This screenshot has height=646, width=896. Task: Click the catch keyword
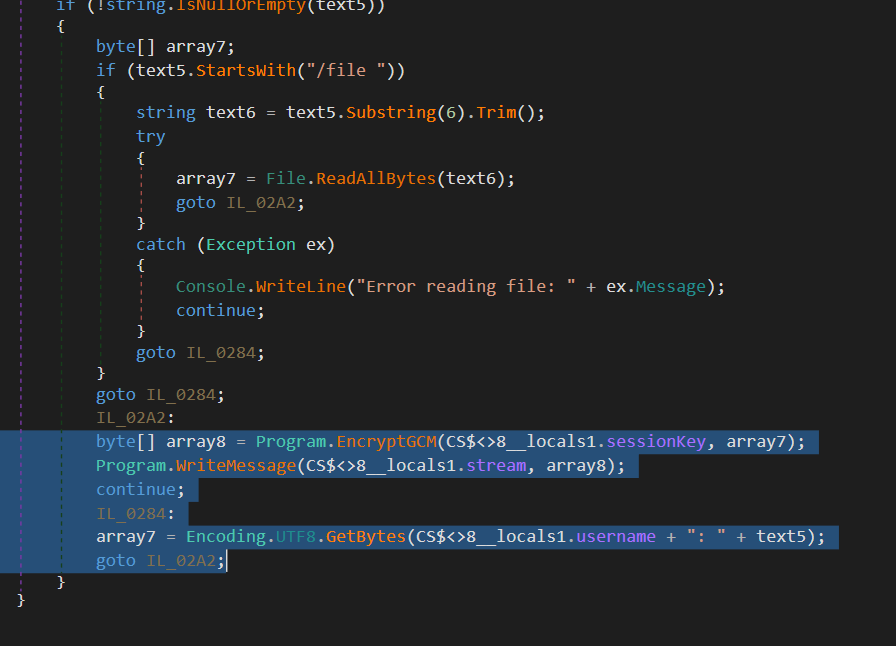click(161, 245)
